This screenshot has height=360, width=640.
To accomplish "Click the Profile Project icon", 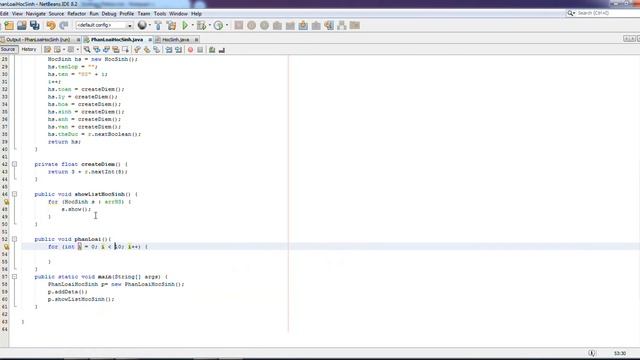I will click(218, 25).
